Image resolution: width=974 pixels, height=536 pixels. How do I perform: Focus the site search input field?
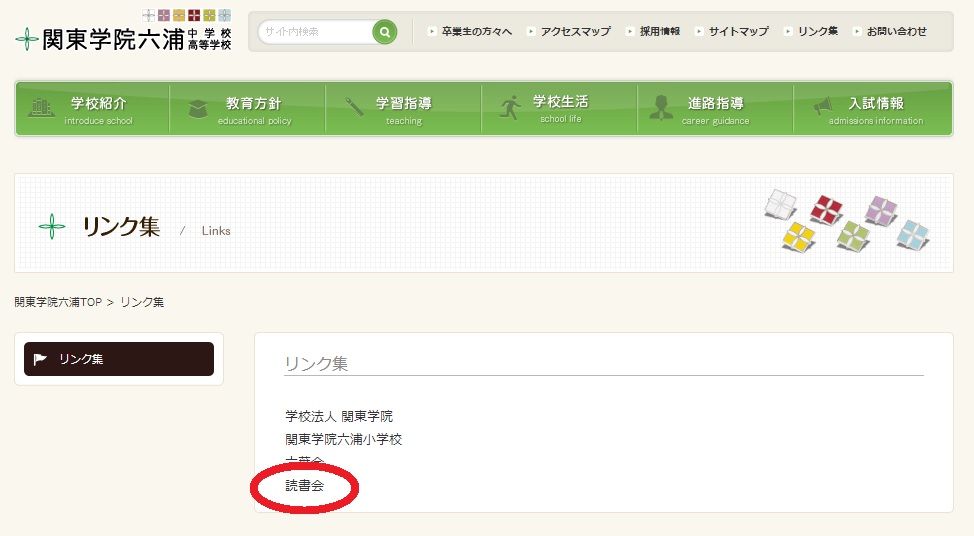(x=316, y=32)
